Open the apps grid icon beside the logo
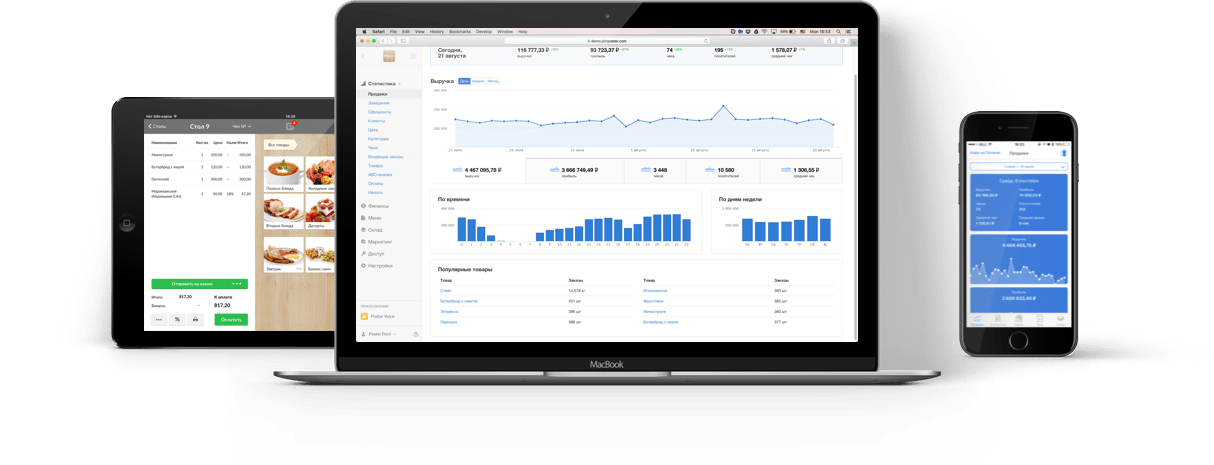The image size is (1214, 465). click(x=413, y=56)
